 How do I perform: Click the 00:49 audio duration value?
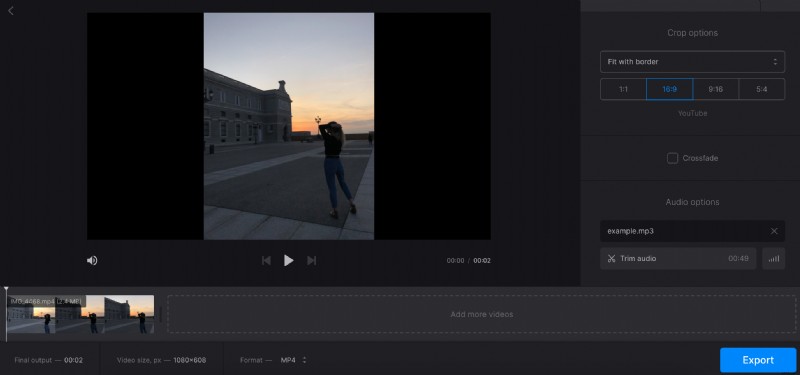738,259
